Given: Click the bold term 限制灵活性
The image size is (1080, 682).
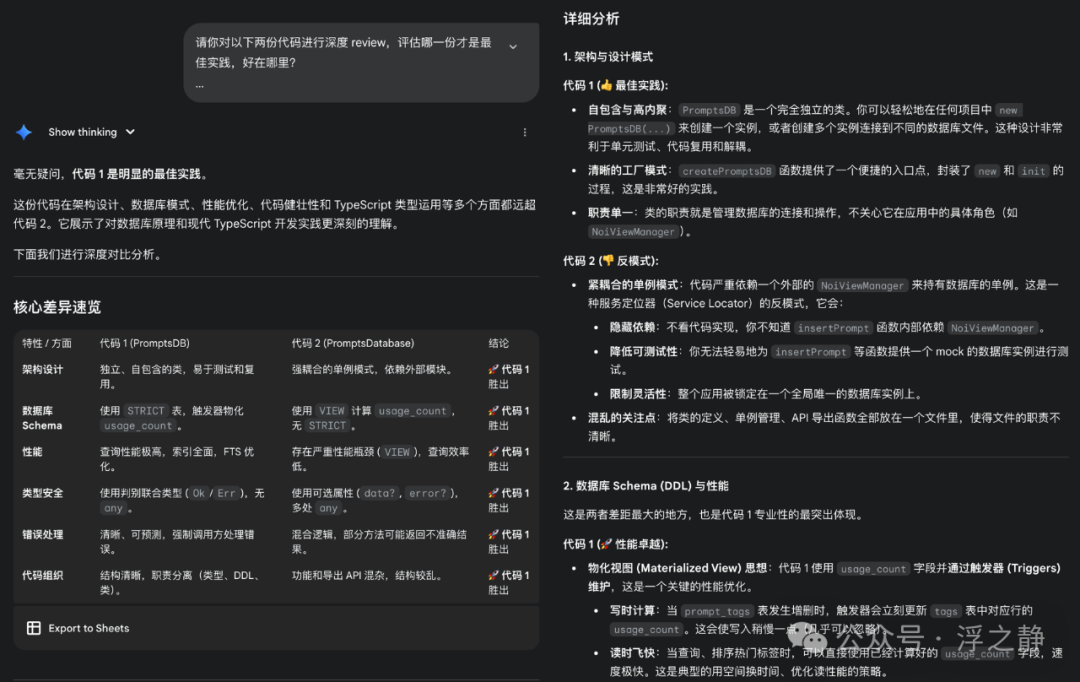Looking at the screenshot, I should coord(638,394).
